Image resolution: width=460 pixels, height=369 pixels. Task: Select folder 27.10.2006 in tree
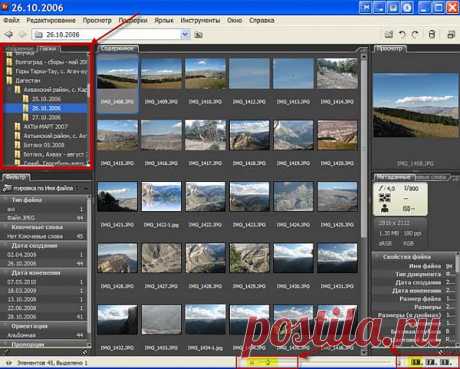point(46,117)
